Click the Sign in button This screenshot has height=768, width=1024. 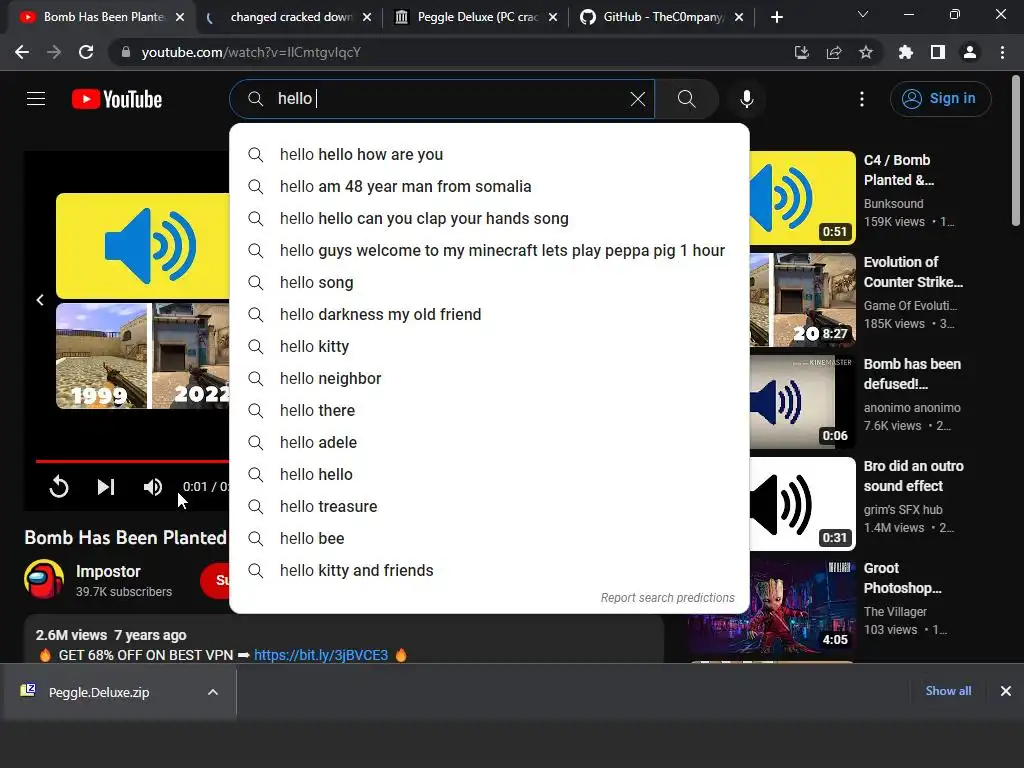coord(940,99)
